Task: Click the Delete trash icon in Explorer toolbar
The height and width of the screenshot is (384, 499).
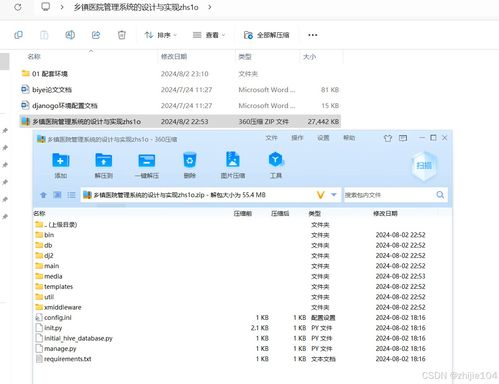Action: click(x=122, y=35)
